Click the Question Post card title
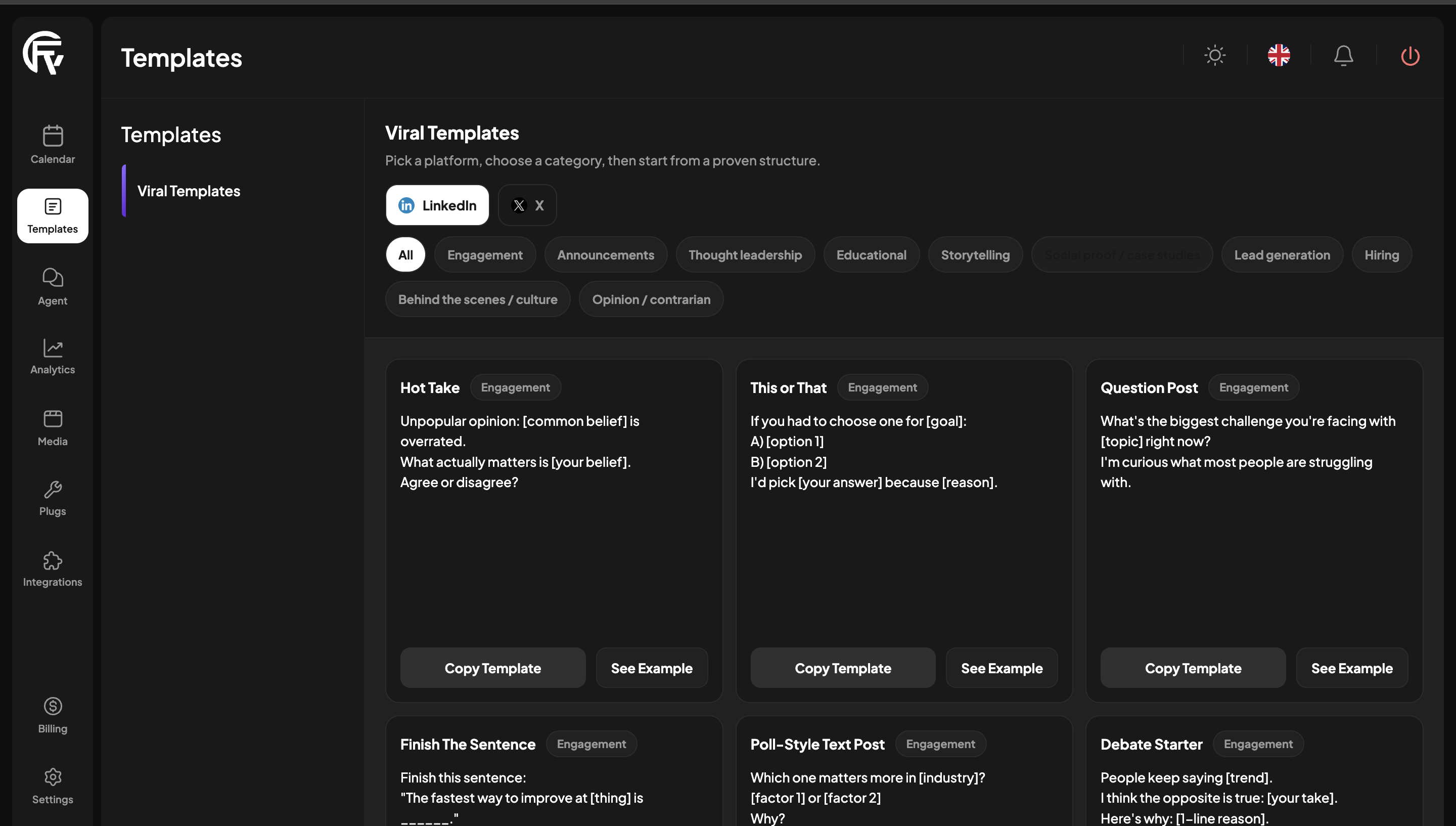 tap(1149, 387)
